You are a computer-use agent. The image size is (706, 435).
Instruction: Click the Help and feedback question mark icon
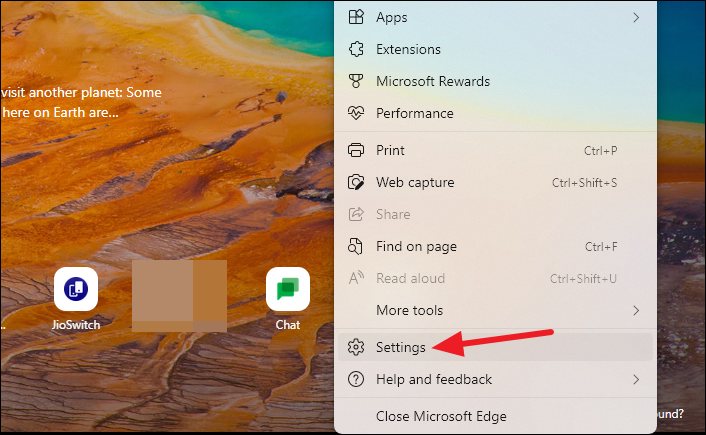tap(356, 379)
